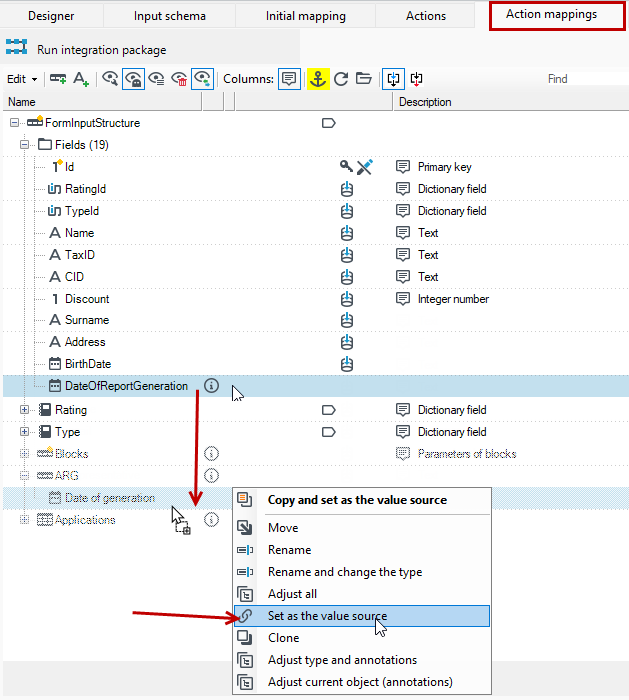Toggle the eye with list lines filter

156,79
